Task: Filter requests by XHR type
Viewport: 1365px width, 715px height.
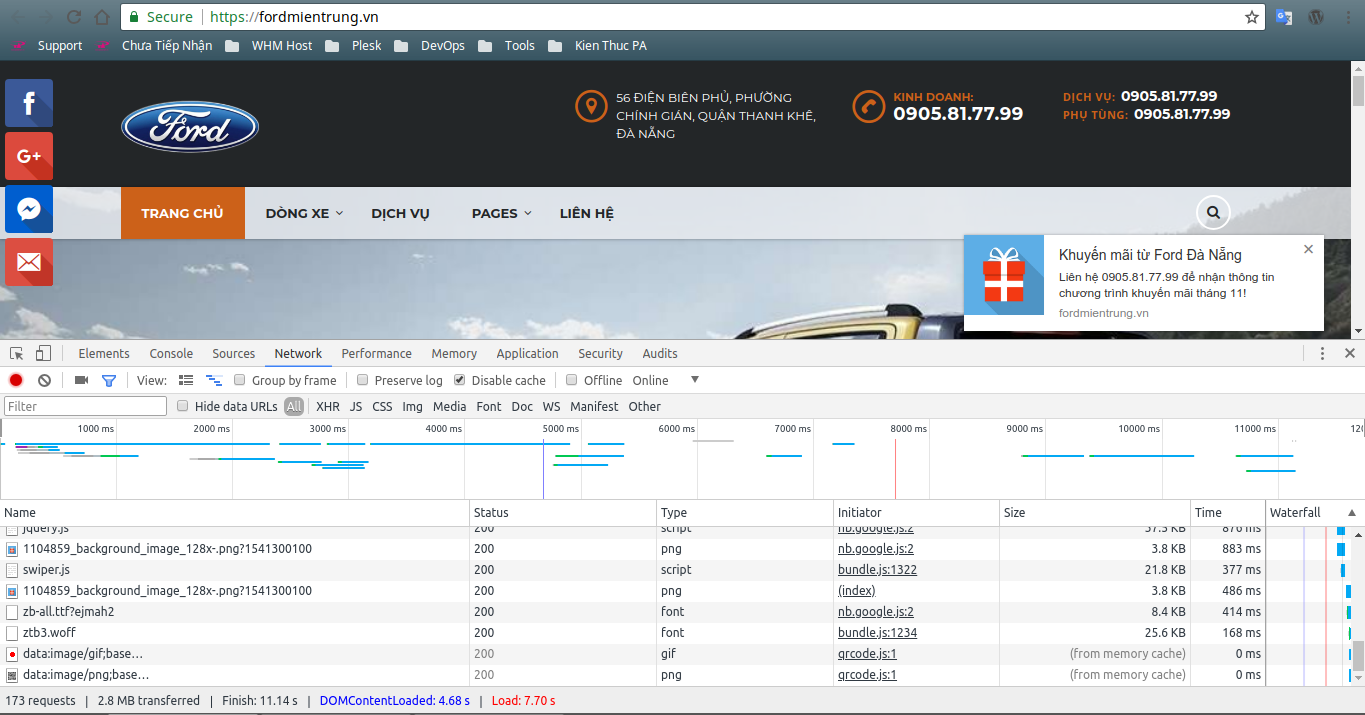Action: tap(328, 406)
